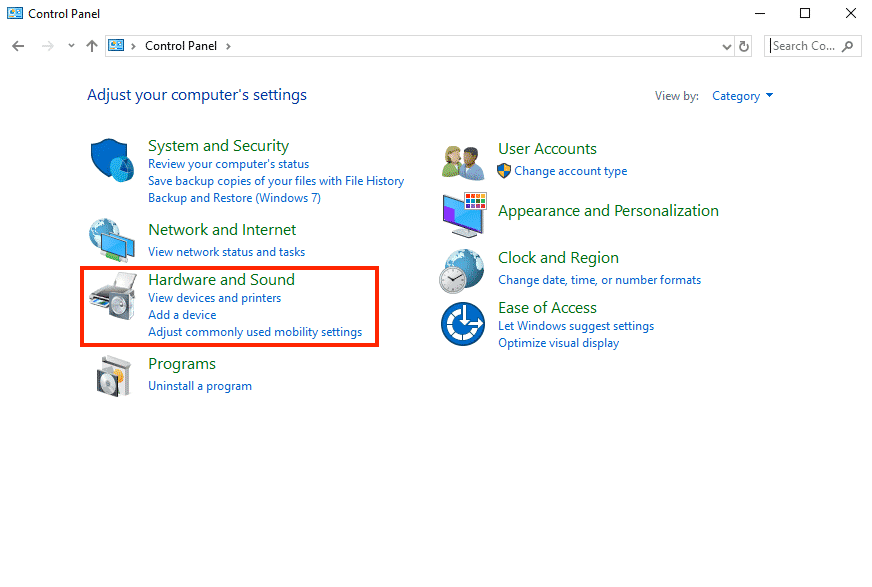This screenshot has width=872, height=587.
Task: Open View devices and printers link
Action: coord(214,298)
